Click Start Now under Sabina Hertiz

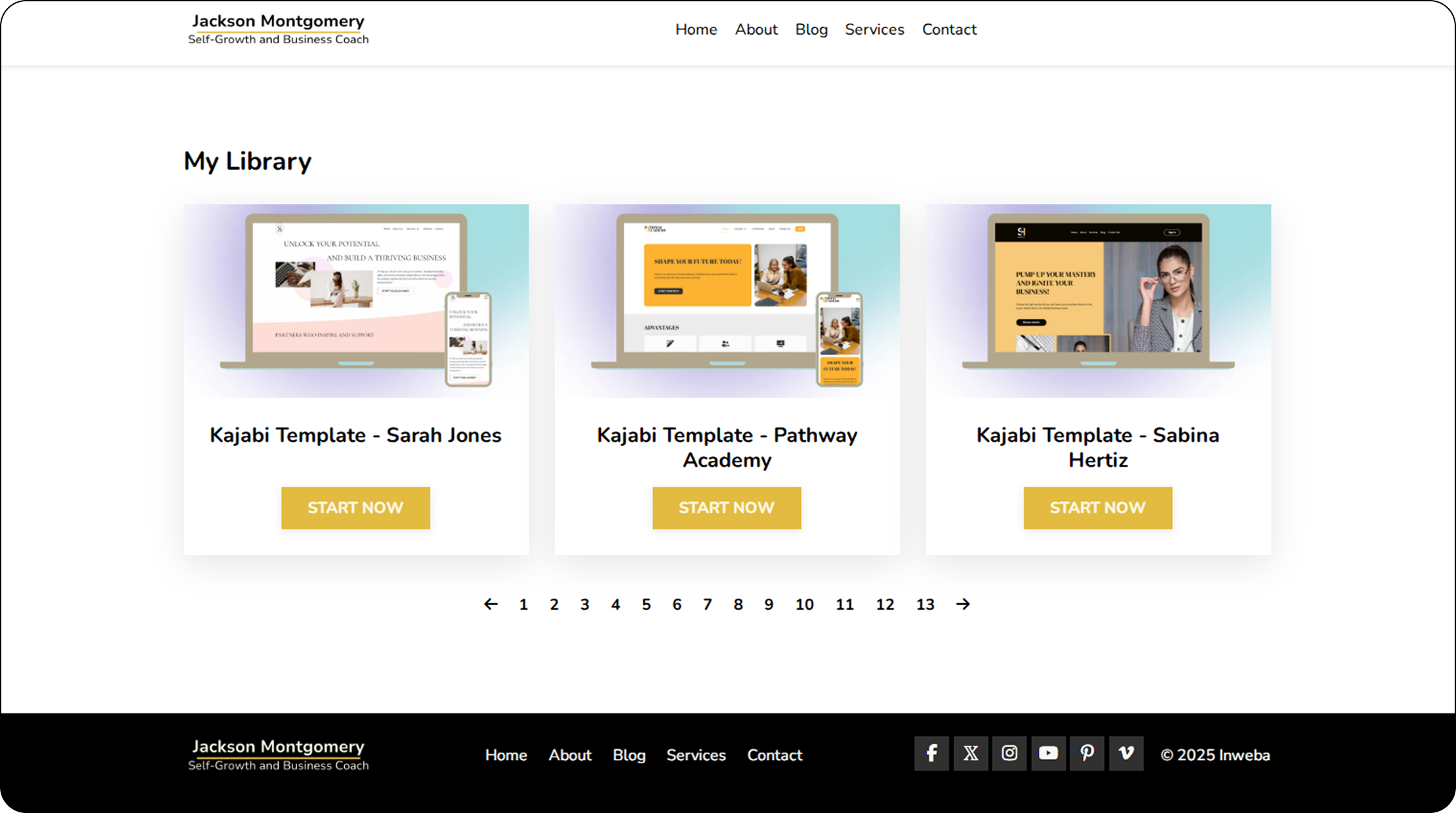(x=1098, y=508)
